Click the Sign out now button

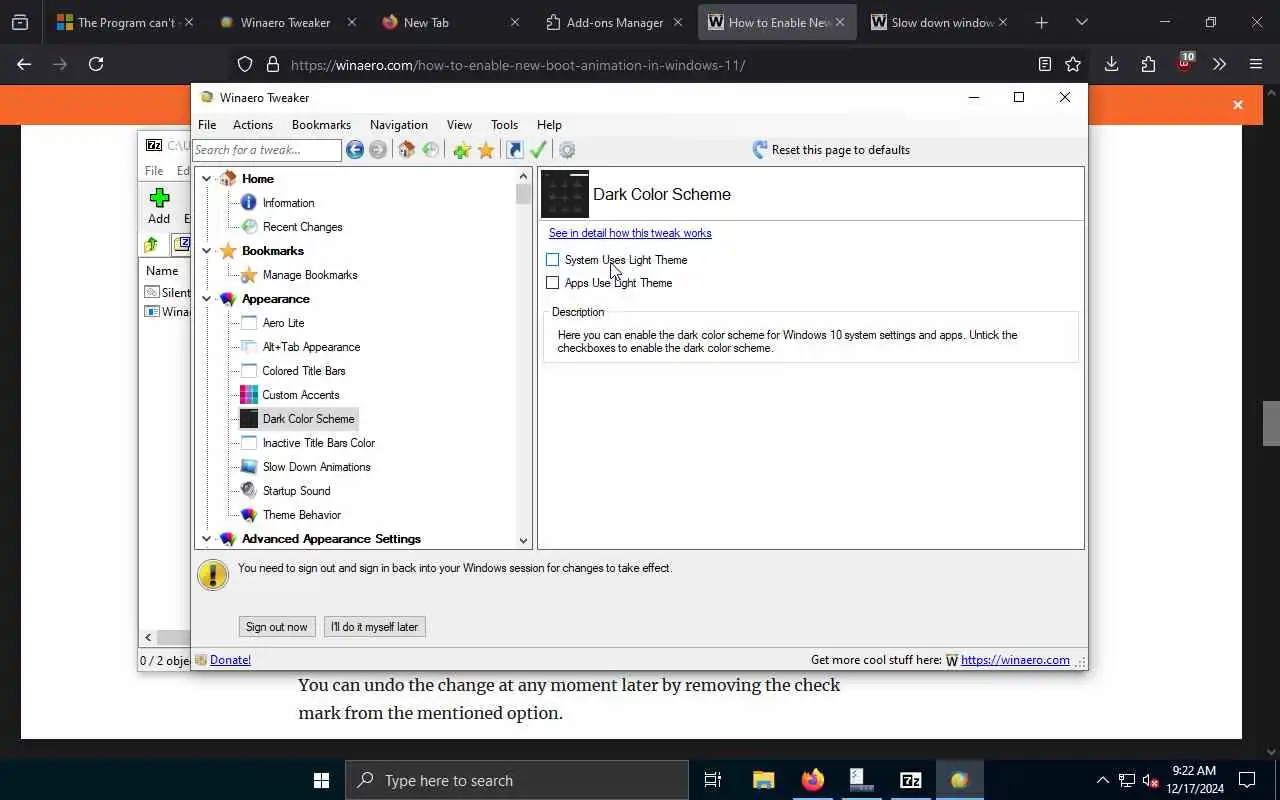point(277,627)
